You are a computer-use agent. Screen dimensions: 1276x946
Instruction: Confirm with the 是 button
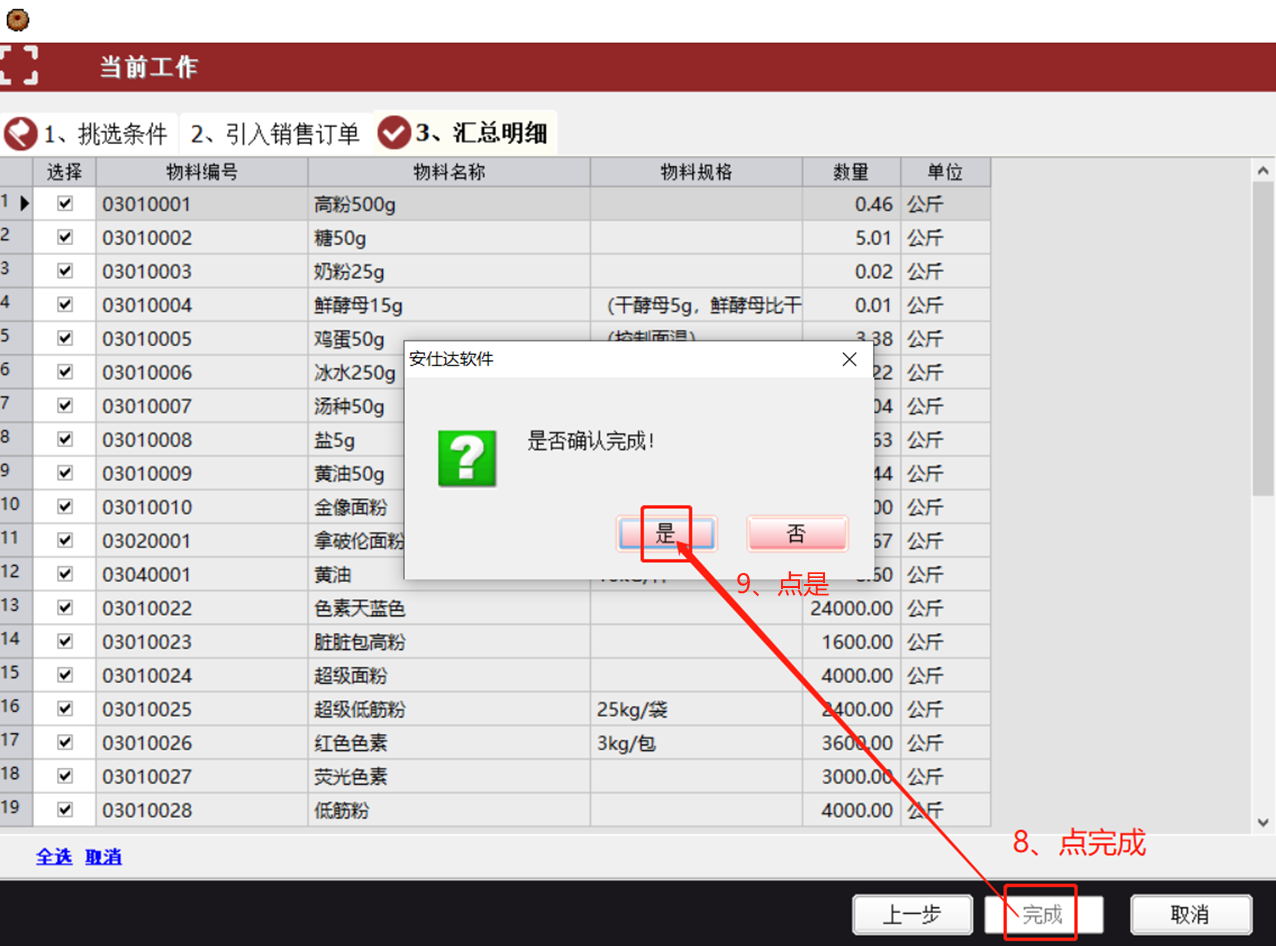click(666, 534)
